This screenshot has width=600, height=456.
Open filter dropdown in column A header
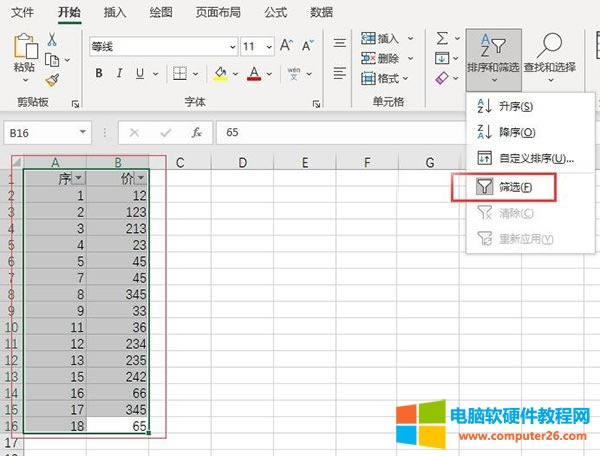(78, 177)
